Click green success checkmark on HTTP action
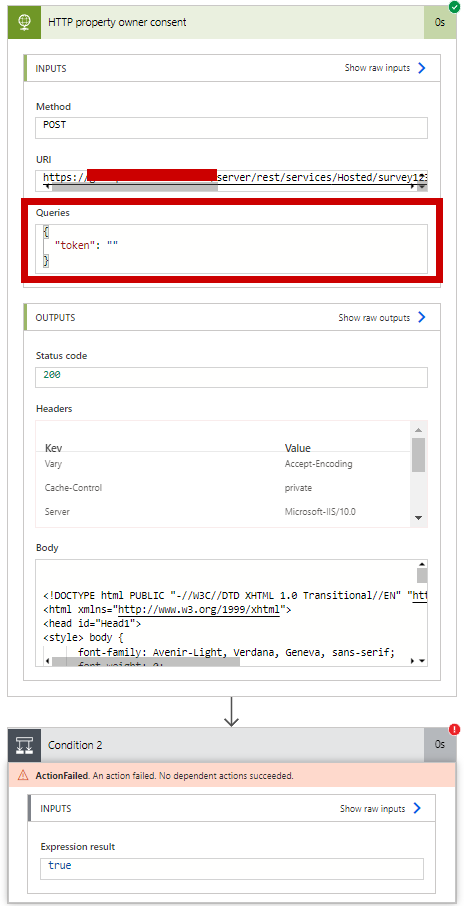The height and width of the screenshot is (906, 464). (x=454, y=6)
